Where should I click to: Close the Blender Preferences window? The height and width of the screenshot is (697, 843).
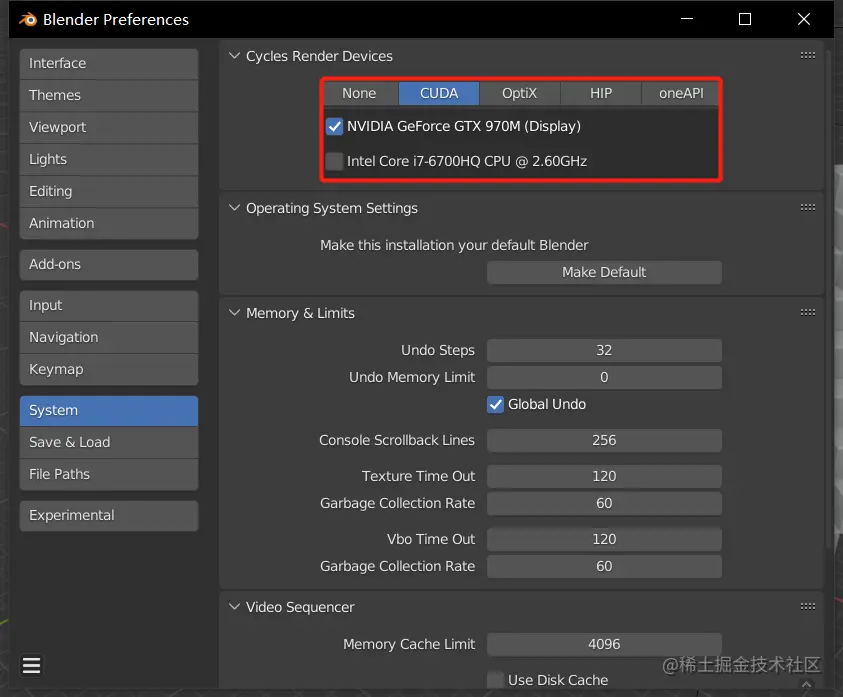pyautogui.click(x=804, y=19)
